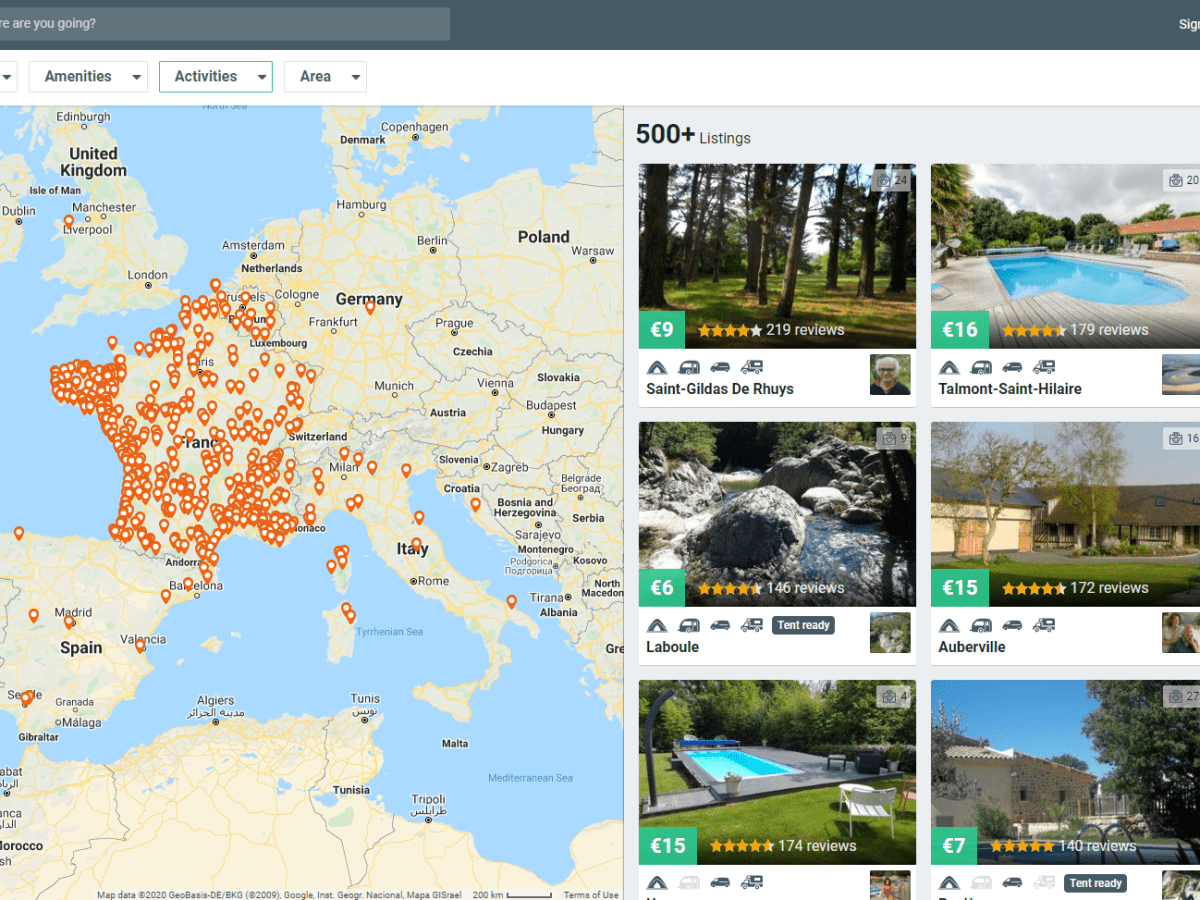Click the motorhome icon on the €7 listing
This screenshot has width=1200, height=900.
1044,883
